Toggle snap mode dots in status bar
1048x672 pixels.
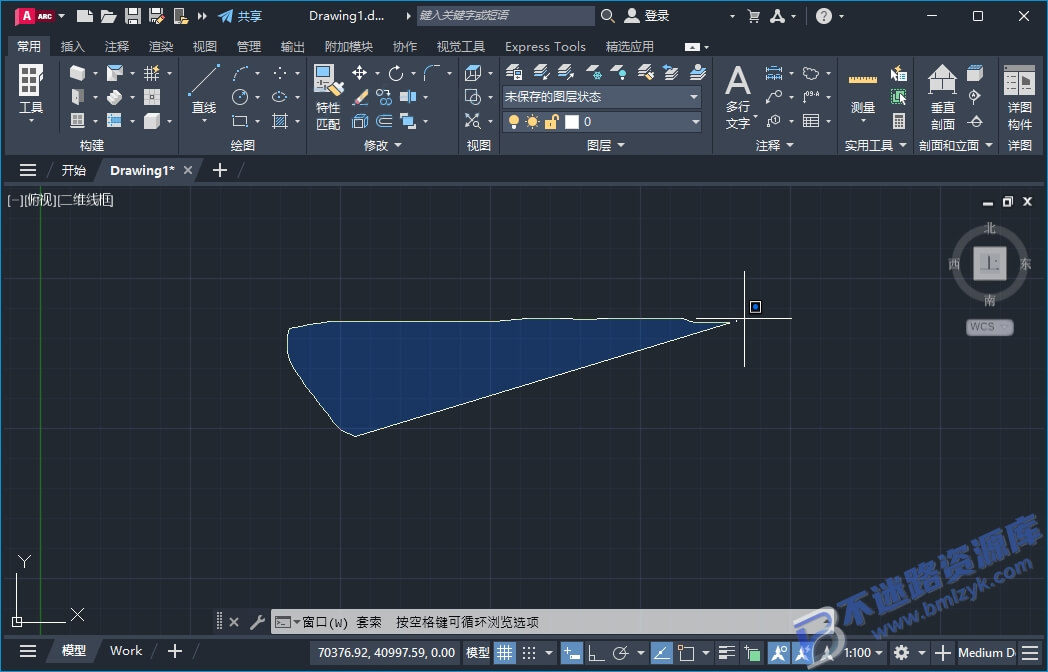tap(529, 652)
